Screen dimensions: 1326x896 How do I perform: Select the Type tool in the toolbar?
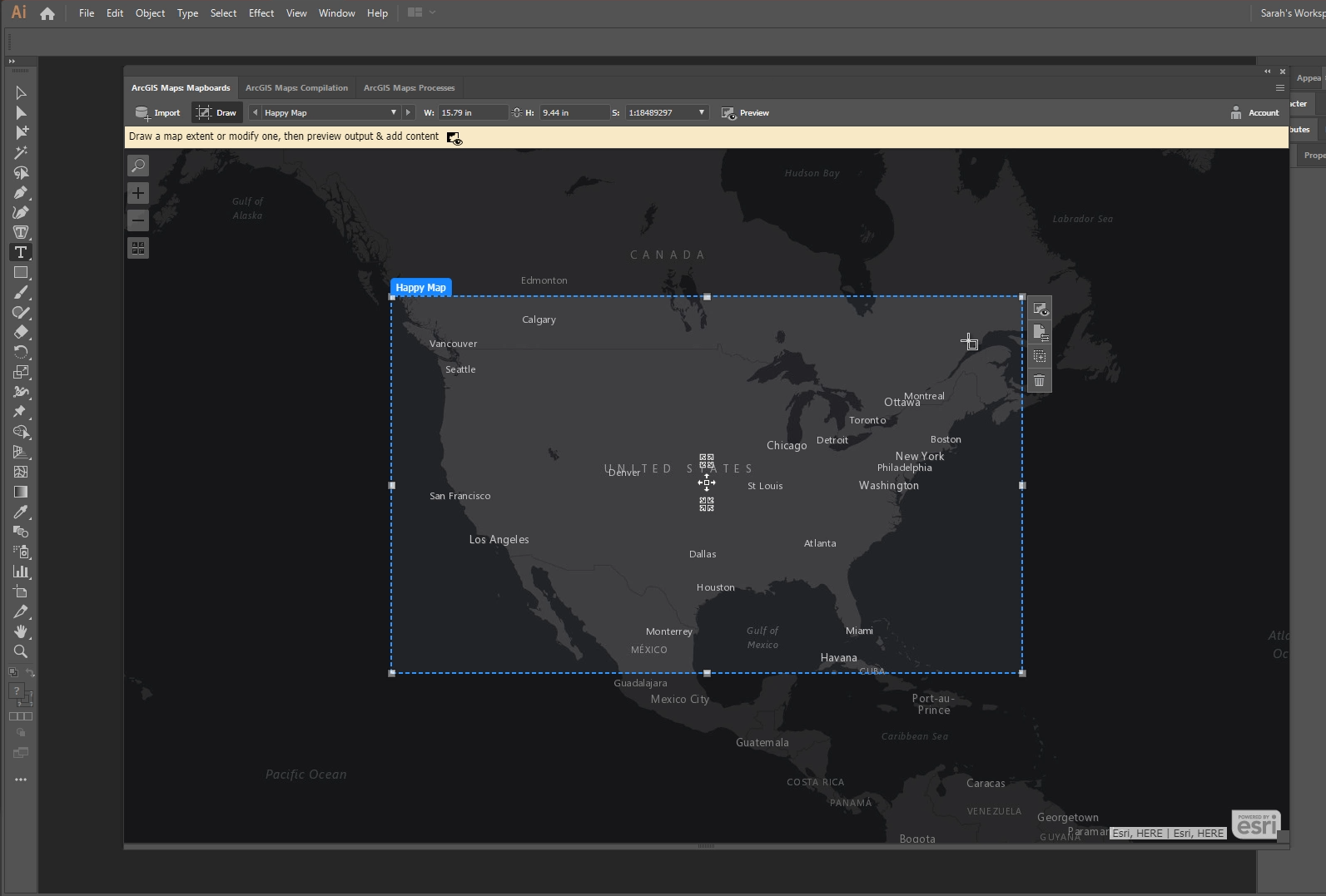tap(21, 252)
